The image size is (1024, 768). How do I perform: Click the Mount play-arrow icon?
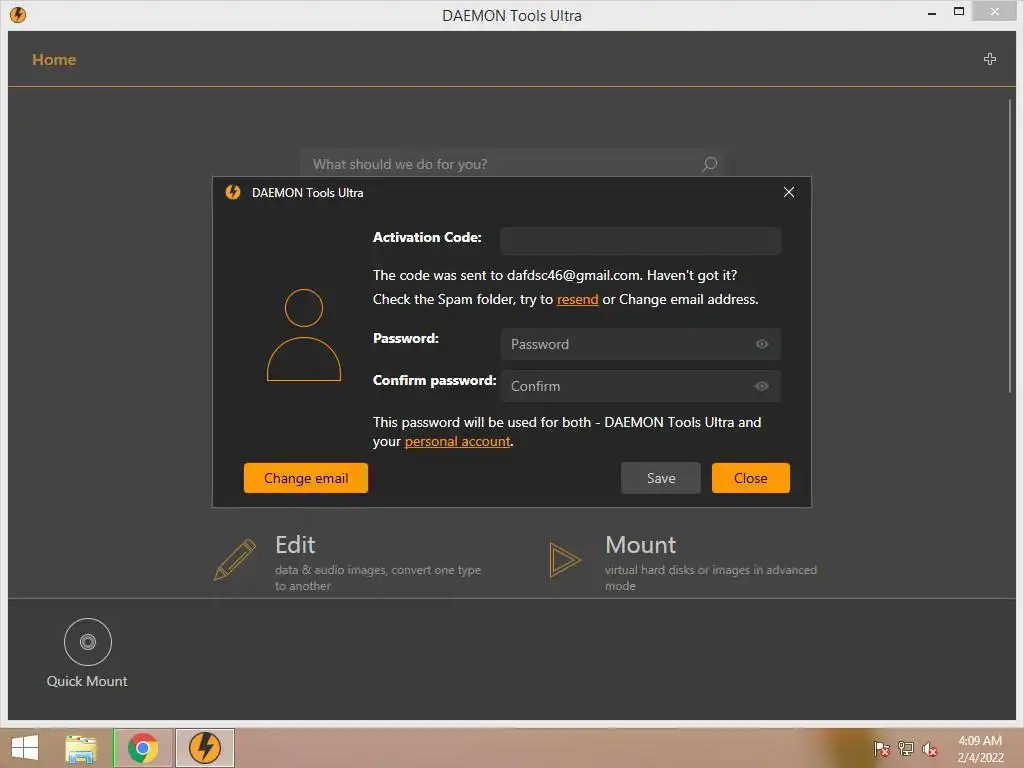click(565, 560)
